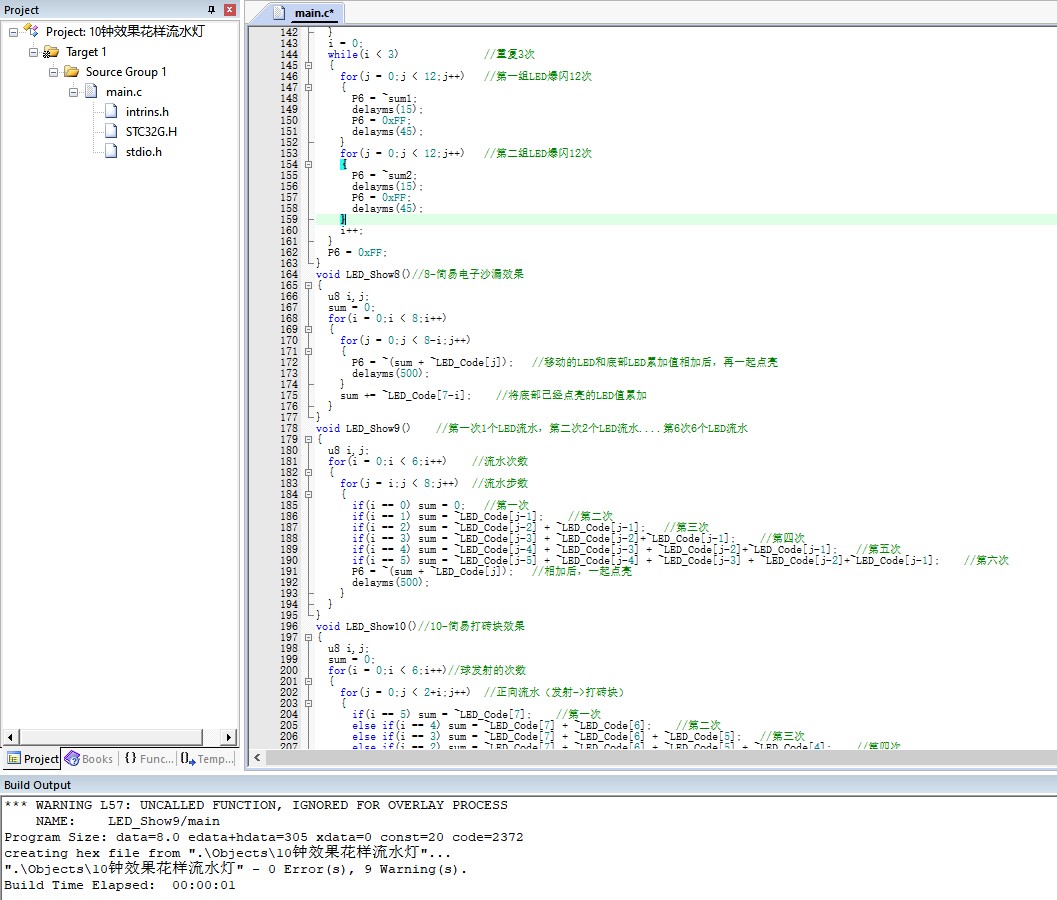The image size is (1057, 900).
Task: Open STC32G.H header in project tree
Action: coord(151,132)
